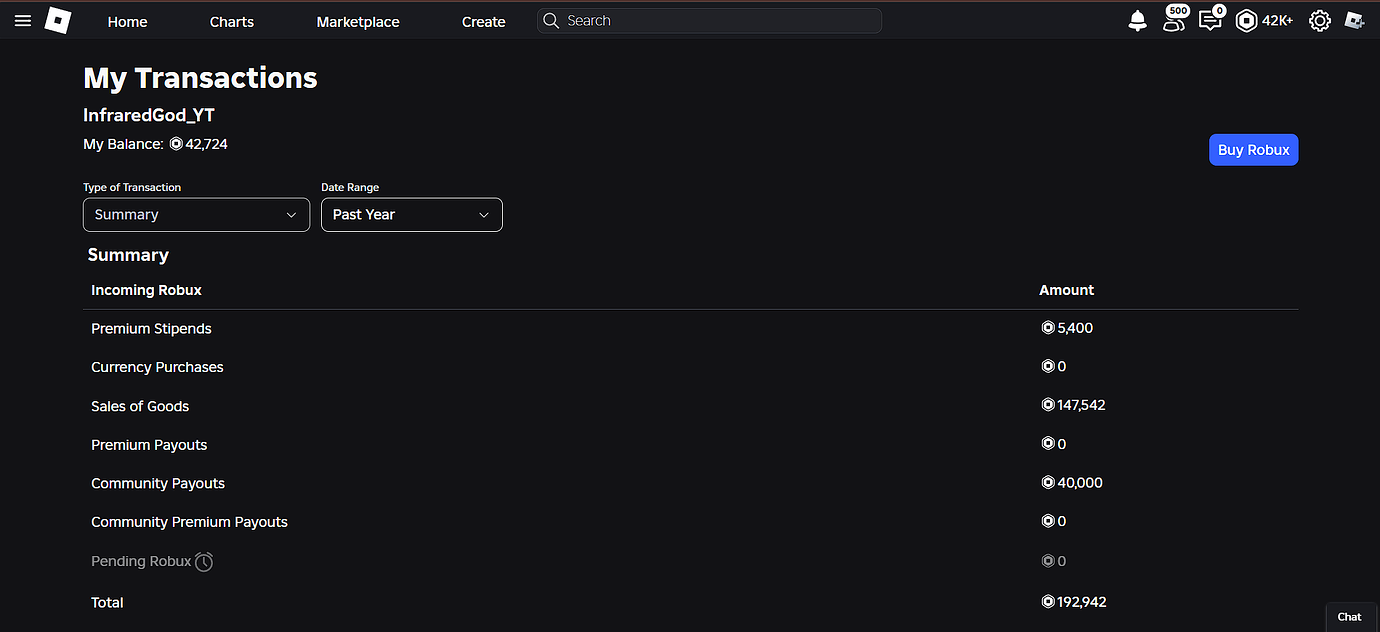The height and width of the screenshot is (632, 1380).
Task: Click the Roblox logo icon
Action: pos(58,21)
